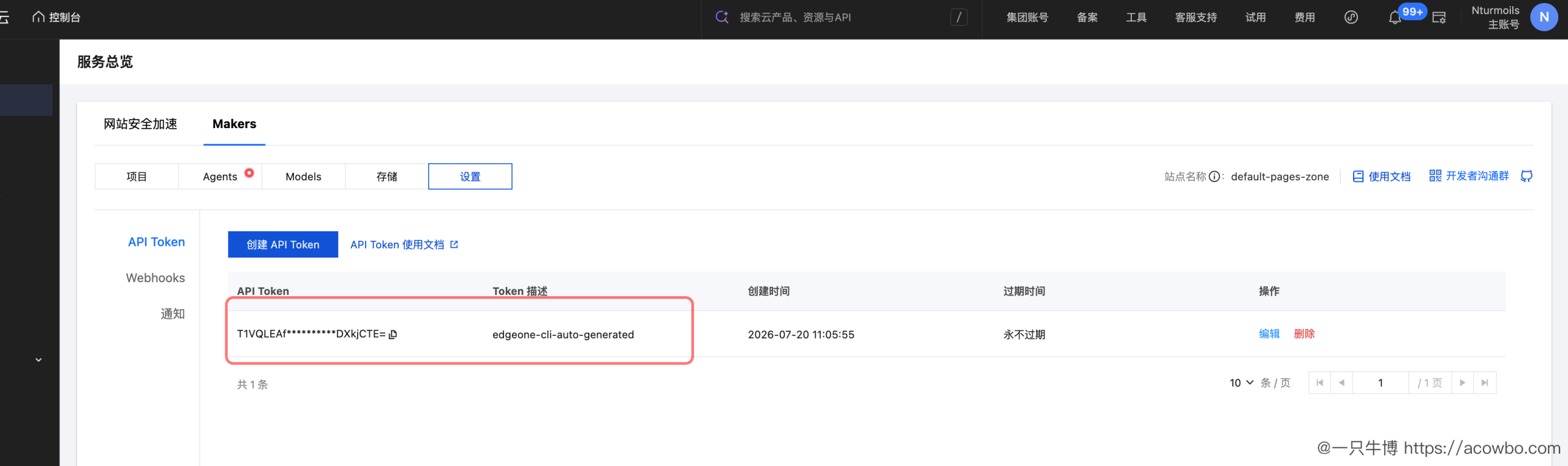Open the Models sub-tab
Viewport: 1568px width, 466px height.
[x=303, y=177]
